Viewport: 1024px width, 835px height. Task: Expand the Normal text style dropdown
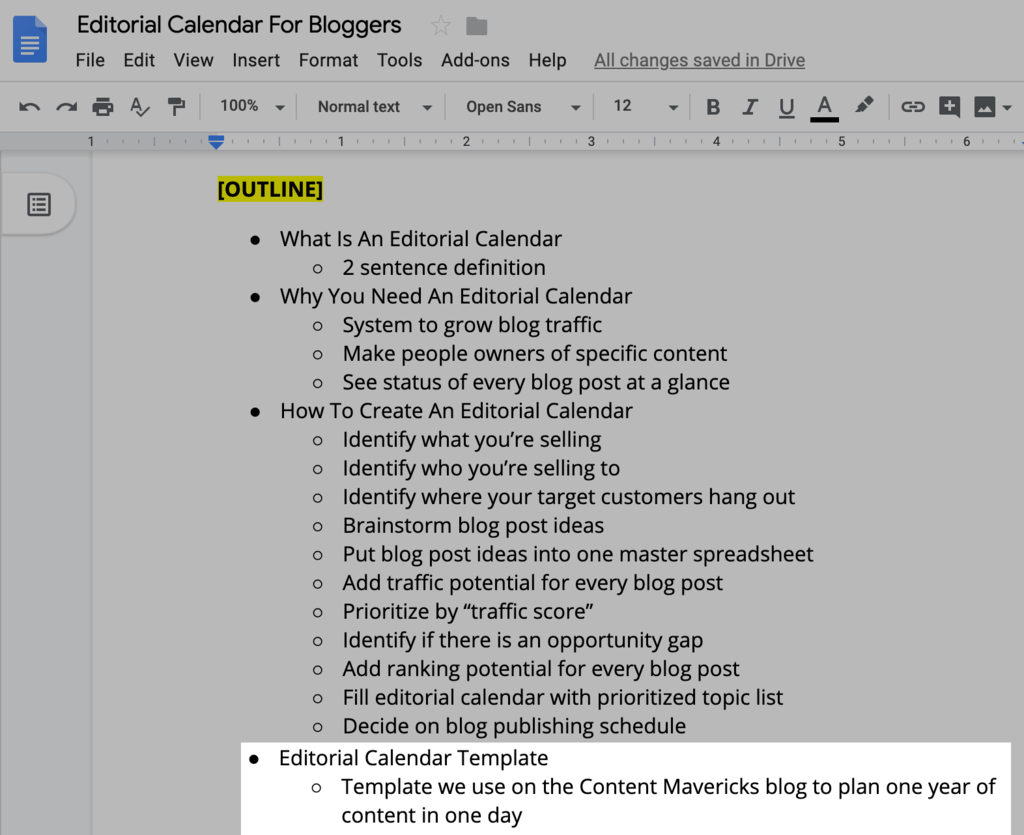(375, 106)
